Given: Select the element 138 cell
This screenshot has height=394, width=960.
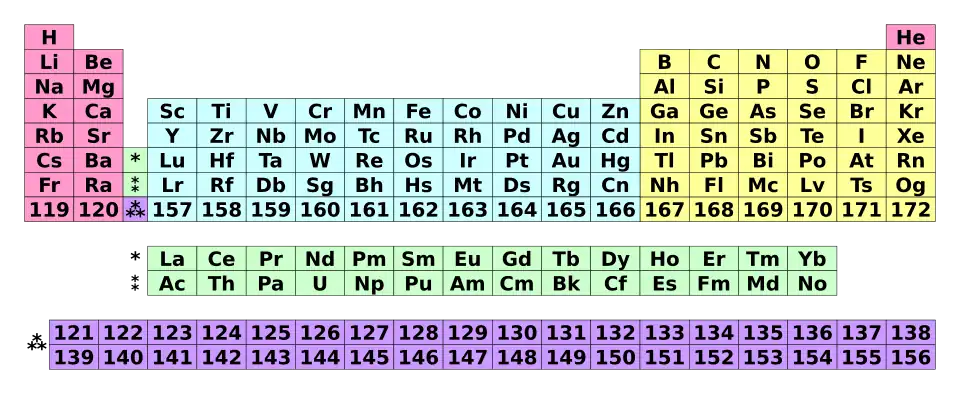Looking at the screenshot, I should 911,332.
